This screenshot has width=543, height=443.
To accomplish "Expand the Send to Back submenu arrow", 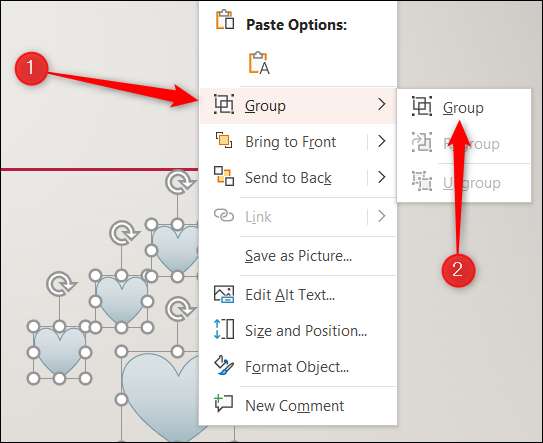I will click(x=382, y=177).
